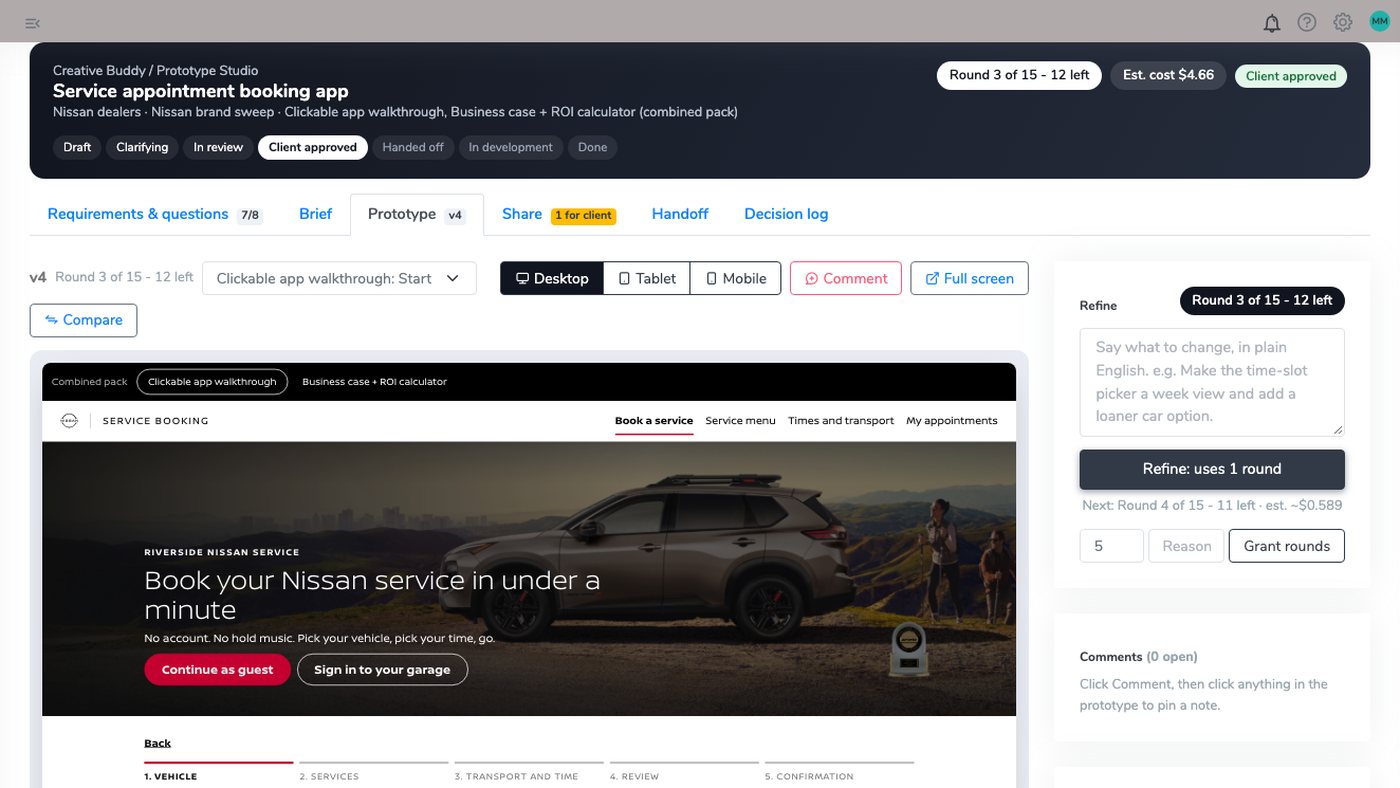Open the notifications bell
The width and height of the screenshot is (1400, 788).
tap(1272, 22)
